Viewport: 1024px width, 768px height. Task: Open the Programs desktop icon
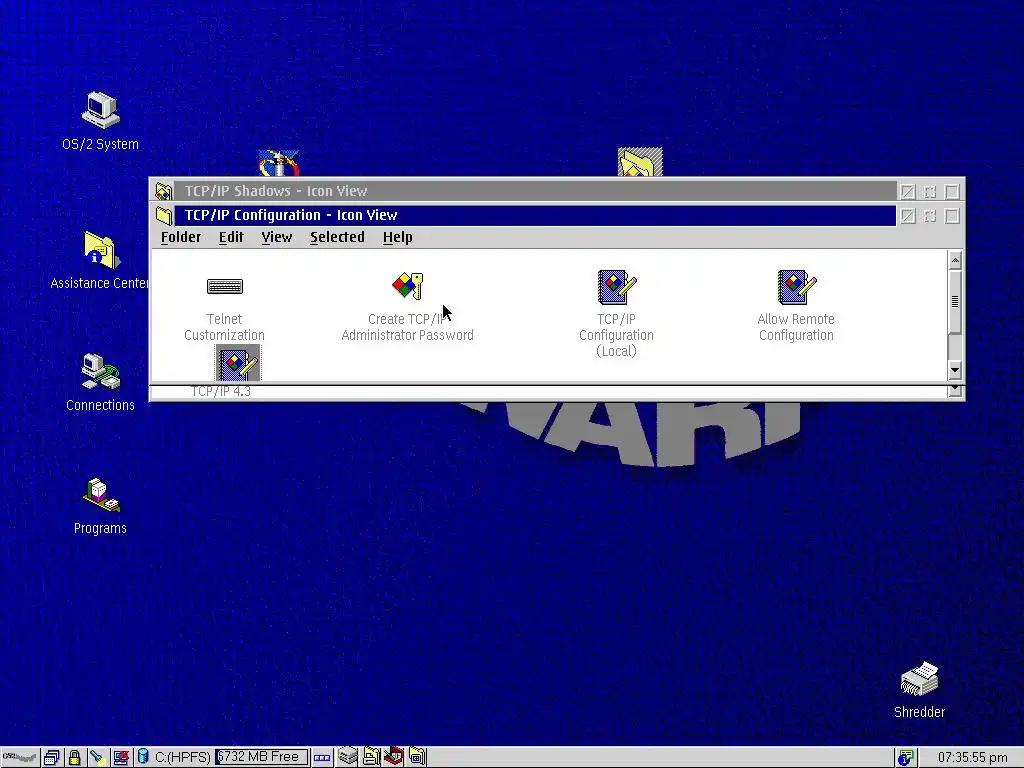pyautogui.click(x=101, y=495)
